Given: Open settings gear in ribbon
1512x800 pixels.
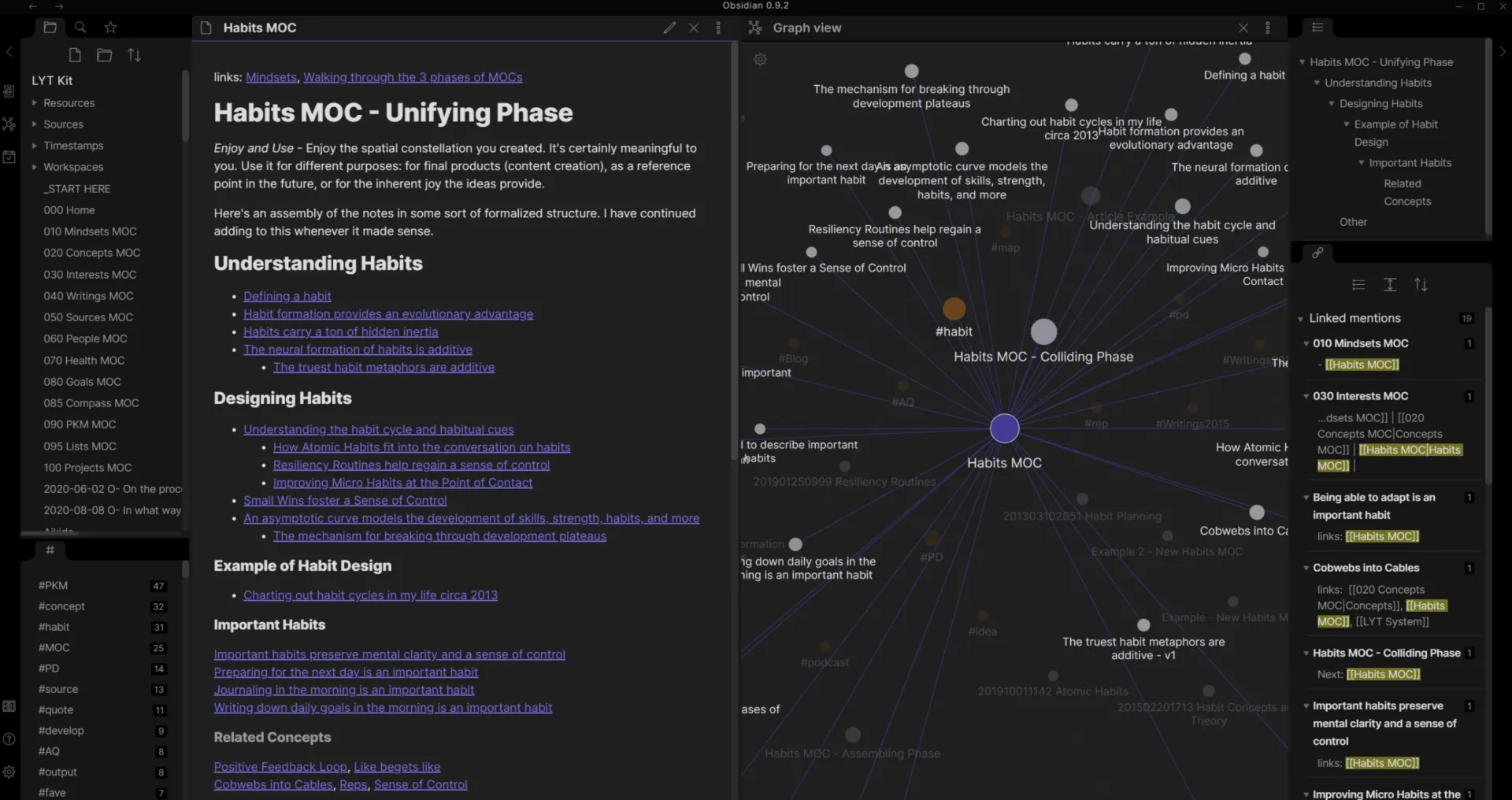Looking at the screenshot, I should [x=9, y=772].
